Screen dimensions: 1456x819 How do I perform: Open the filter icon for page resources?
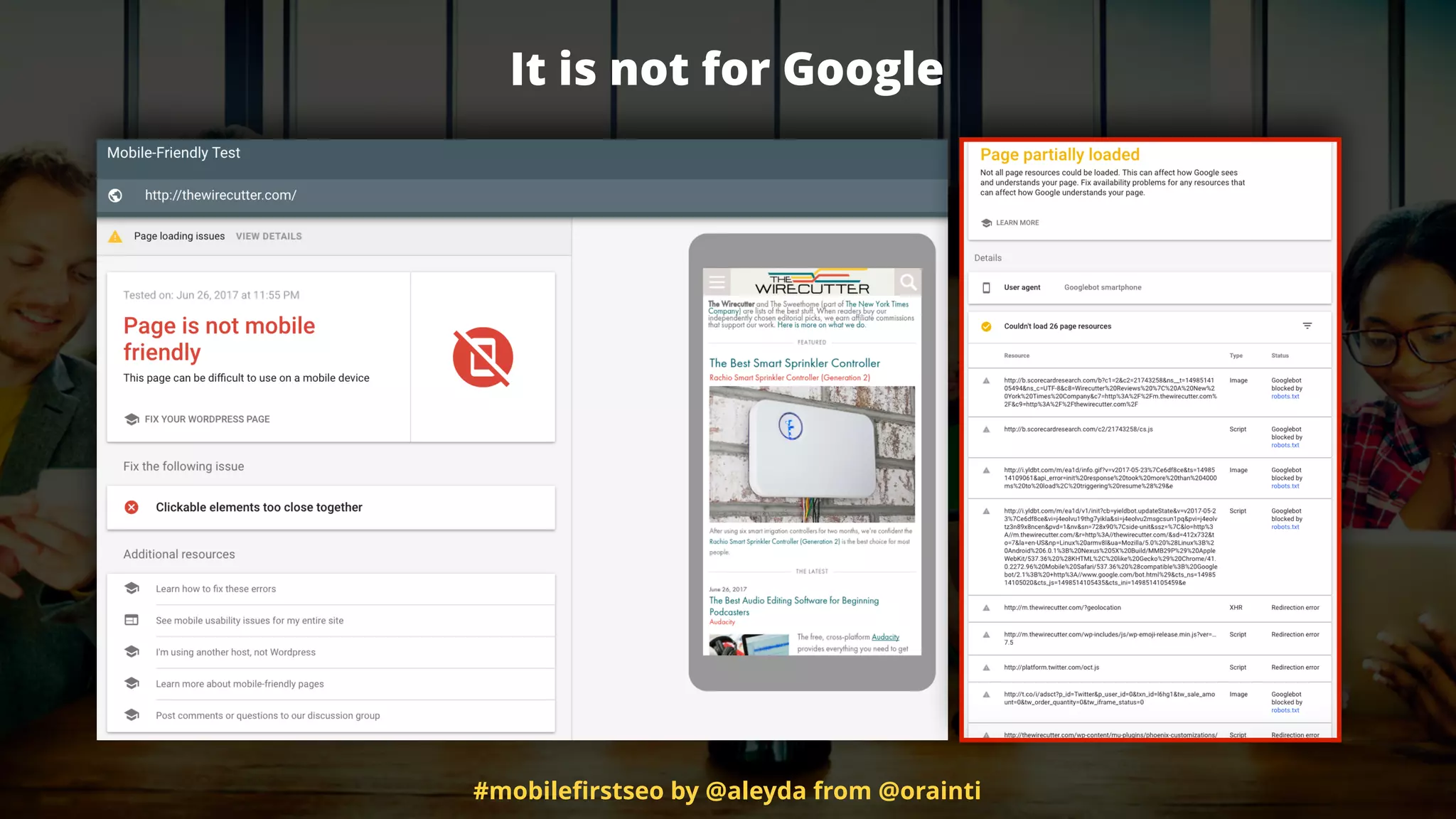click(x=1307, y=326)
